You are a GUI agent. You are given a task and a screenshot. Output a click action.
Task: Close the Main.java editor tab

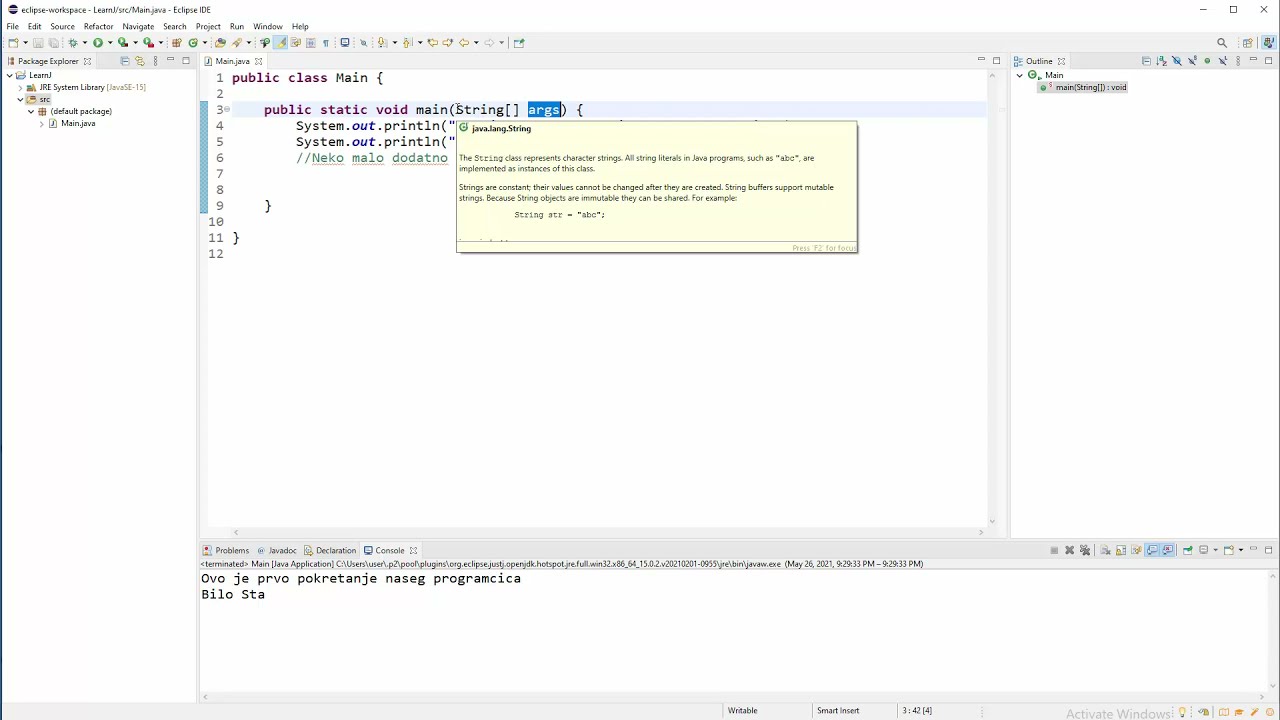258,61
